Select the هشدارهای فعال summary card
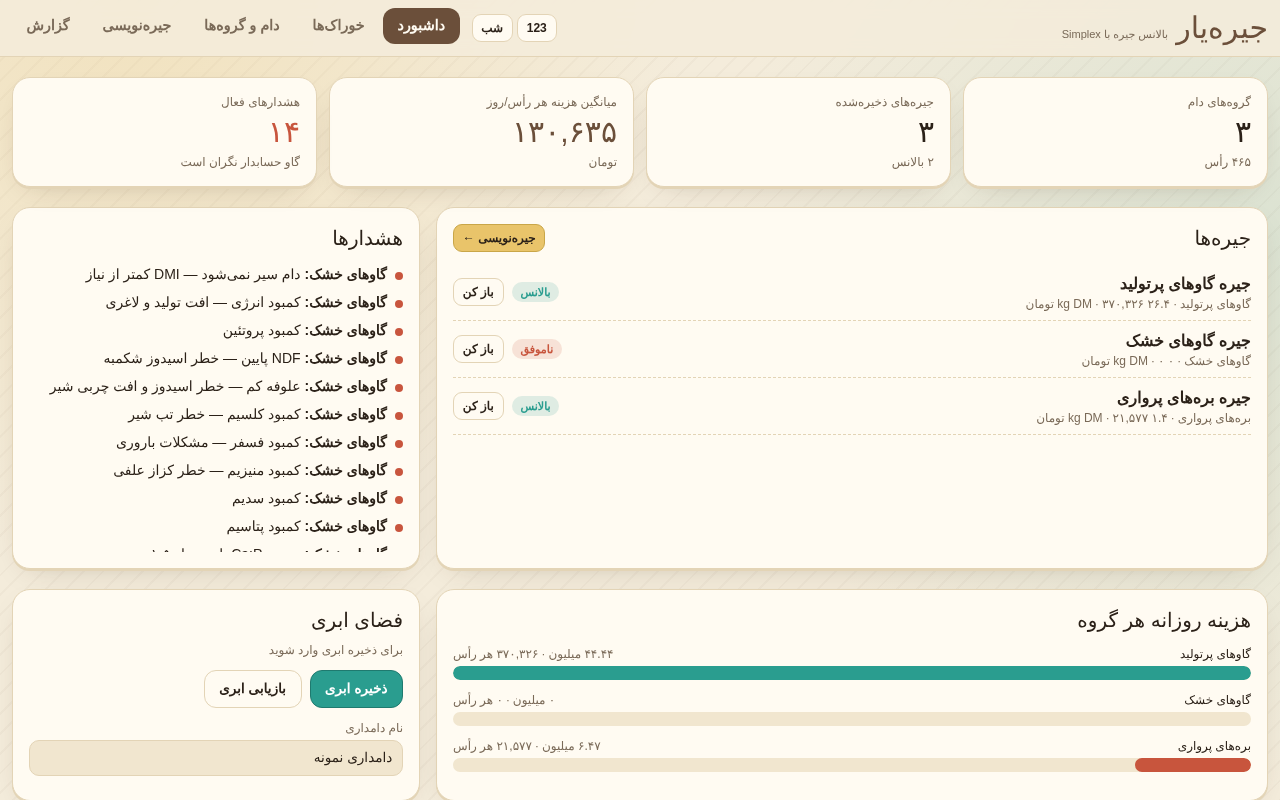Image resolution: width=1280 pixels, height=800 pixels. [x=164, y=132]
